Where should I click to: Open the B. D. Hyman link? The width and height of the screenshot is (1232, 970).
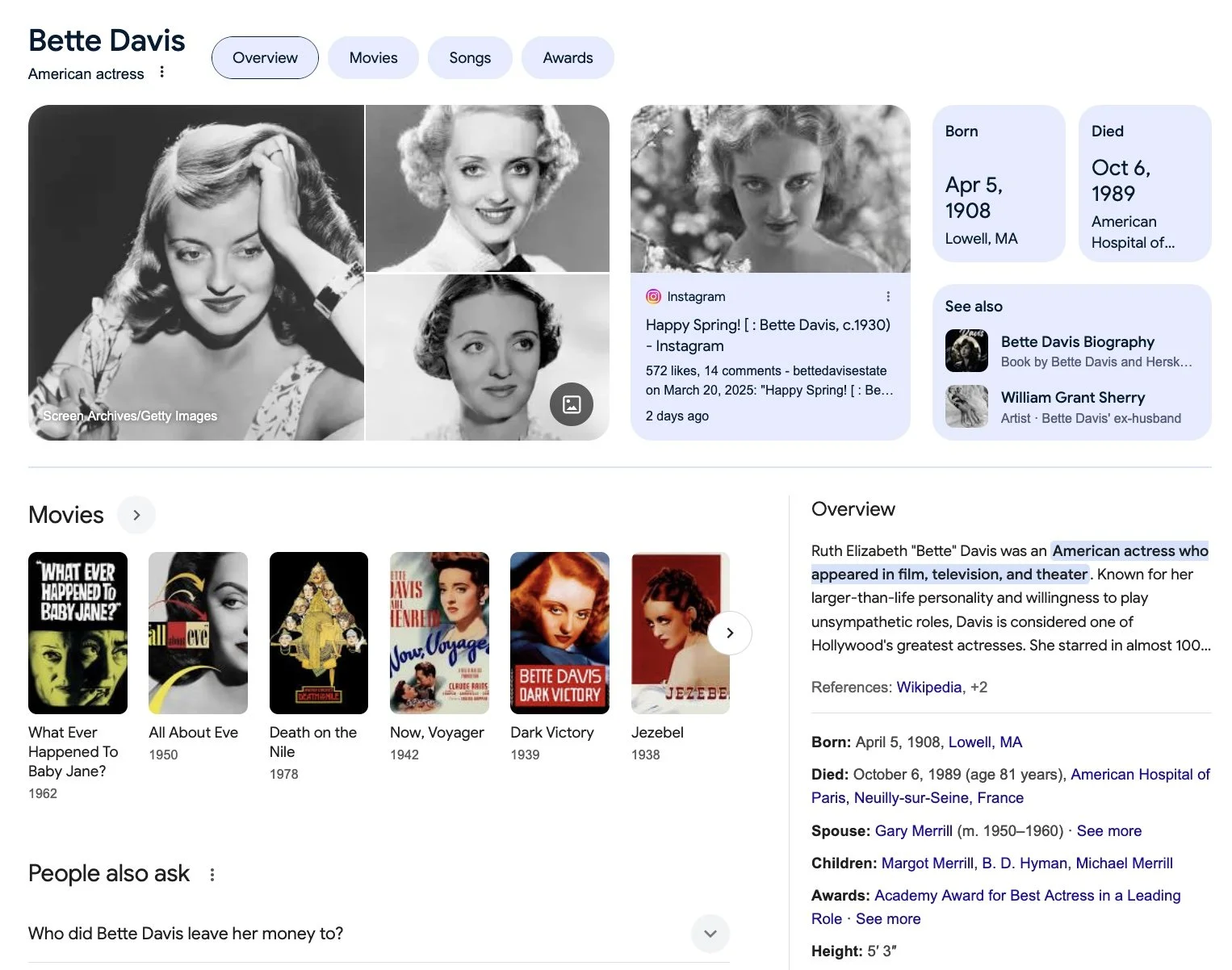coord(1025,863)
